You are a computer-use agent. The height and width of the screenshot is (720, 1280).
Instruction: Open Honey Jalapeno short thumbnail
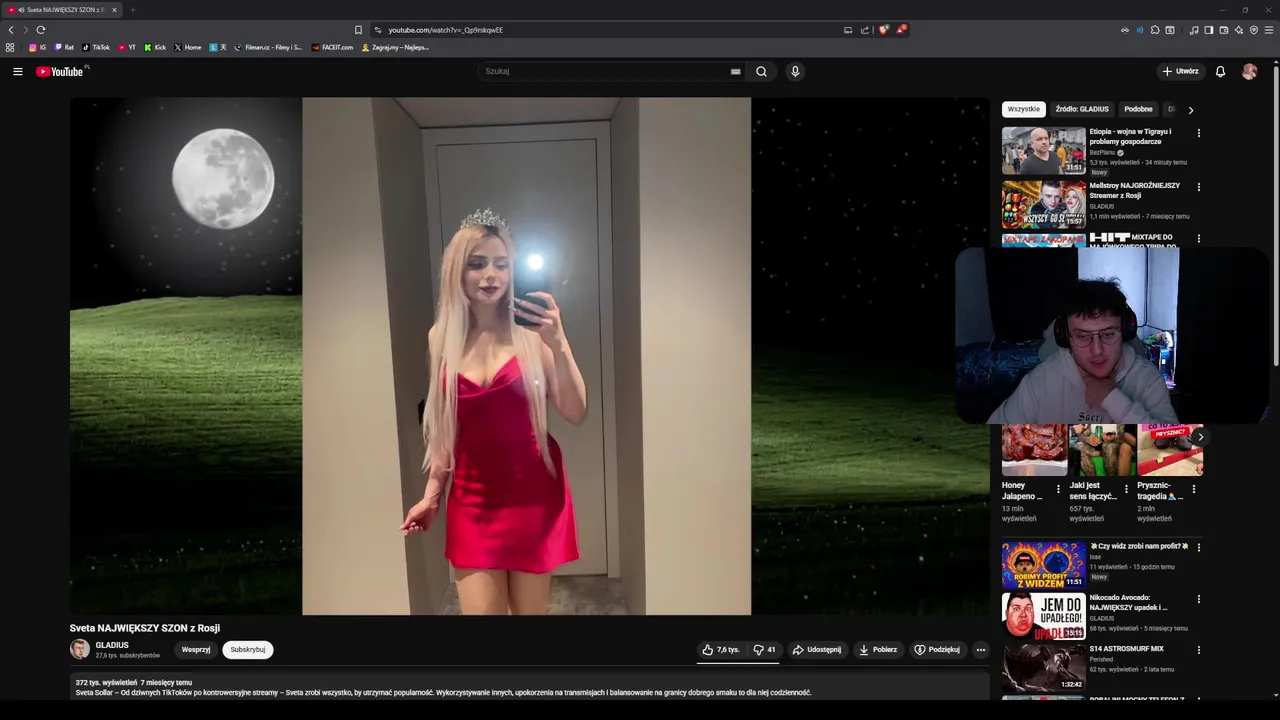[x=1034, y=450]
